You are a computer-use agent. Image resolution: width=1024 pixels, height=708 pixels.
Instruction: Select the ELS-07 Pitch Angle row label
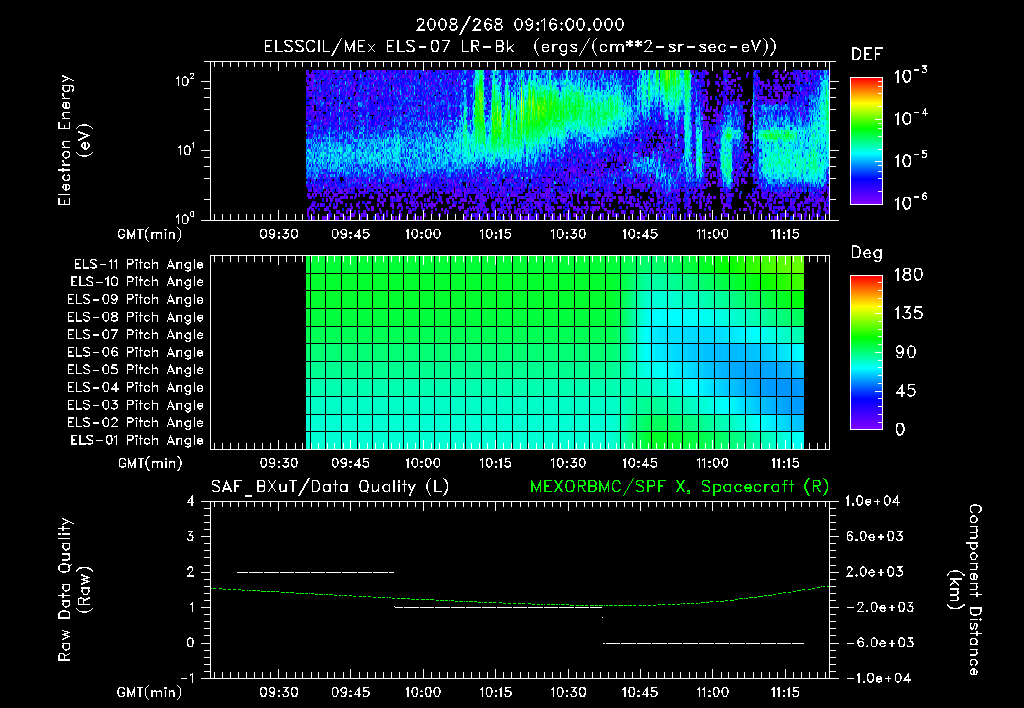tap(136, 334)
